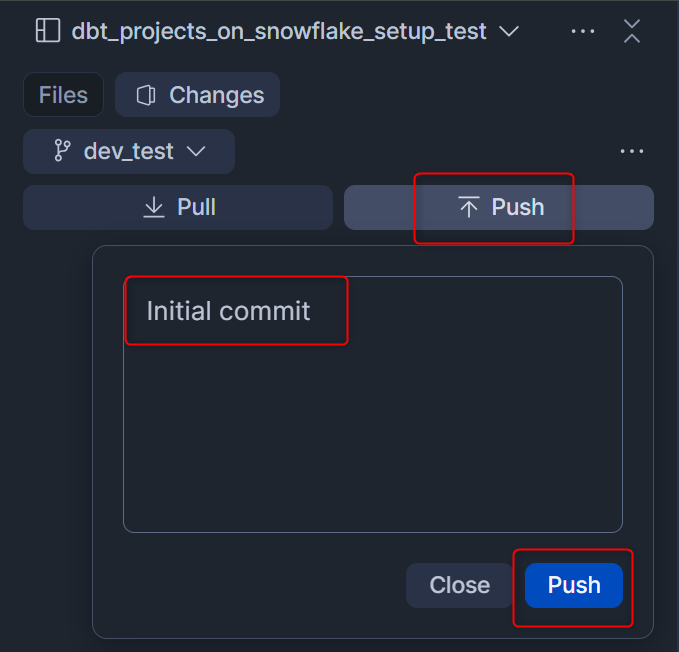This screenshot has height=652, width=679.
Task: Click on the "Initial commit" message text
Action: (x=229, y=311)
